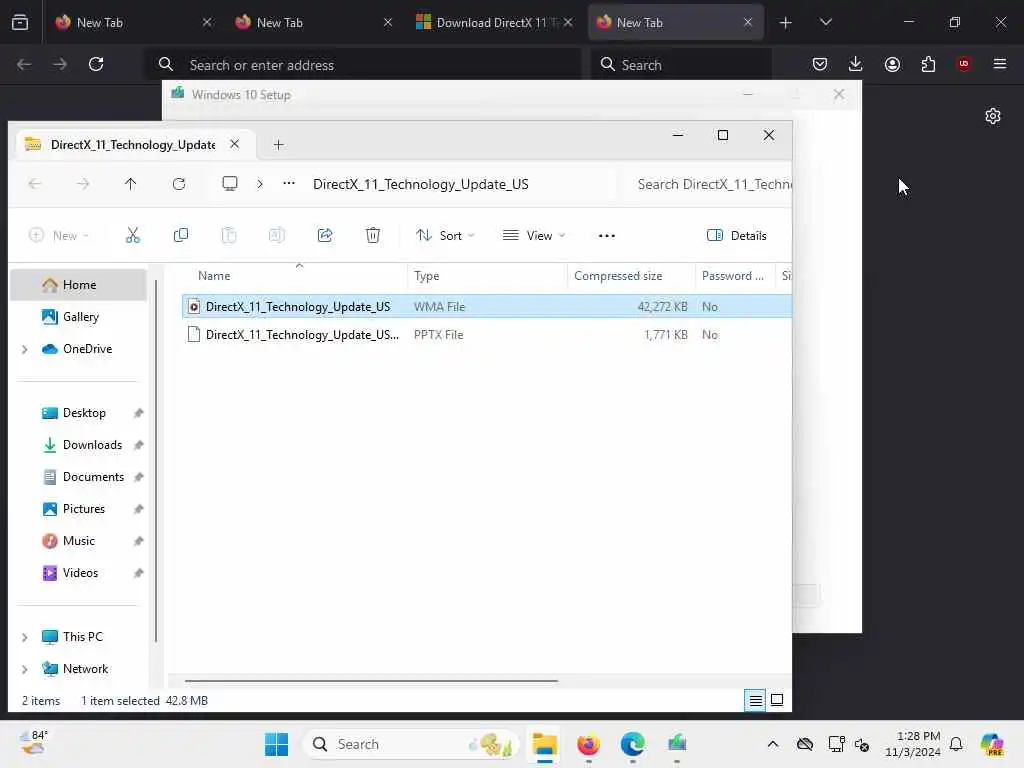Click the uBlock Origin extension icon
1024x768 pixels.
[963, 64]
